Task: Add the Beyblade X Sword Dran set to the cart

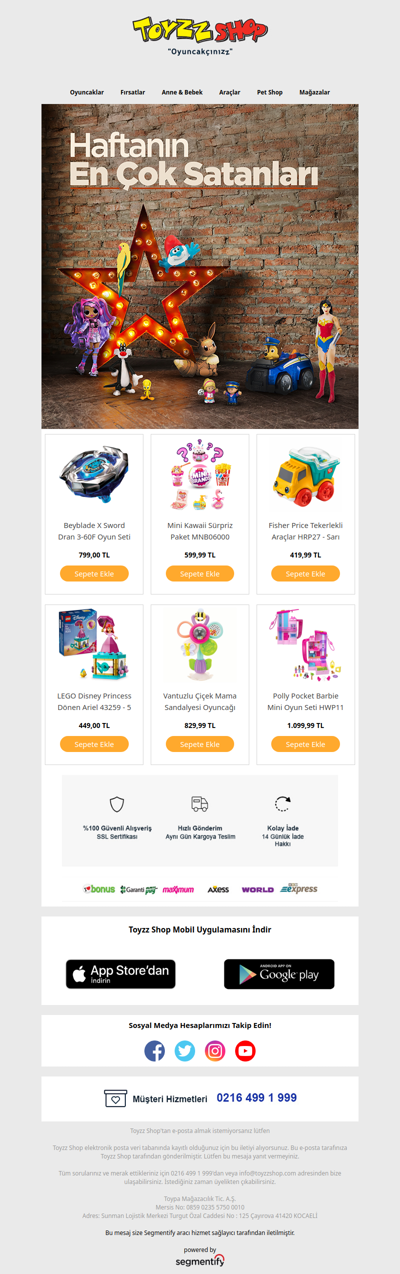Action: pos(94,574)
